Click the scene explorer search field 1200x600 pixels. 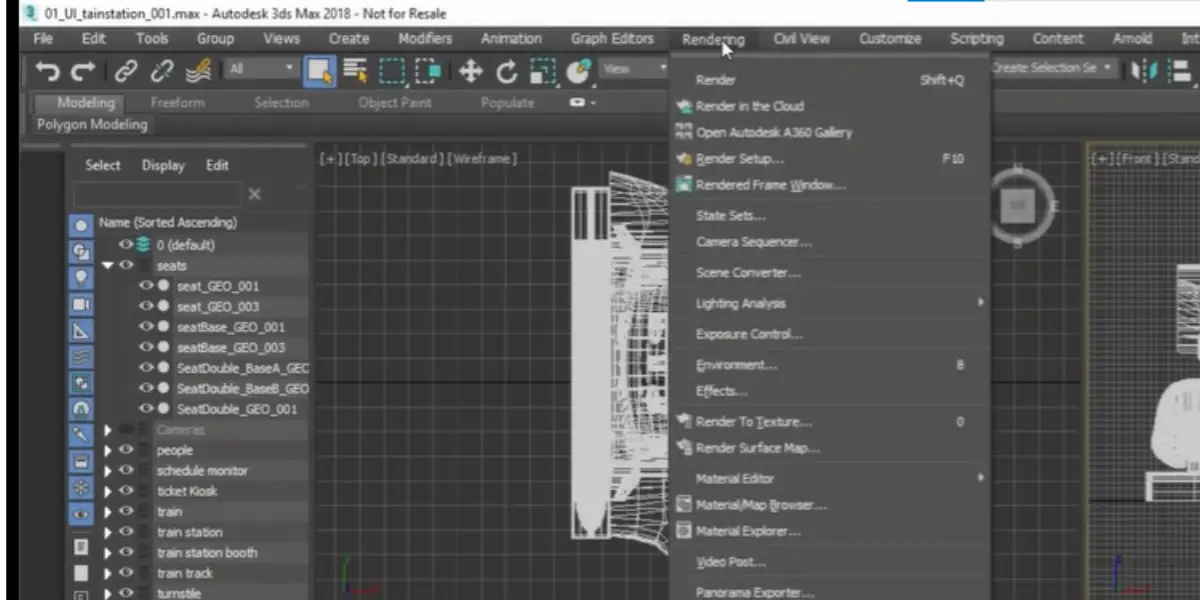(x=158, y=194)
